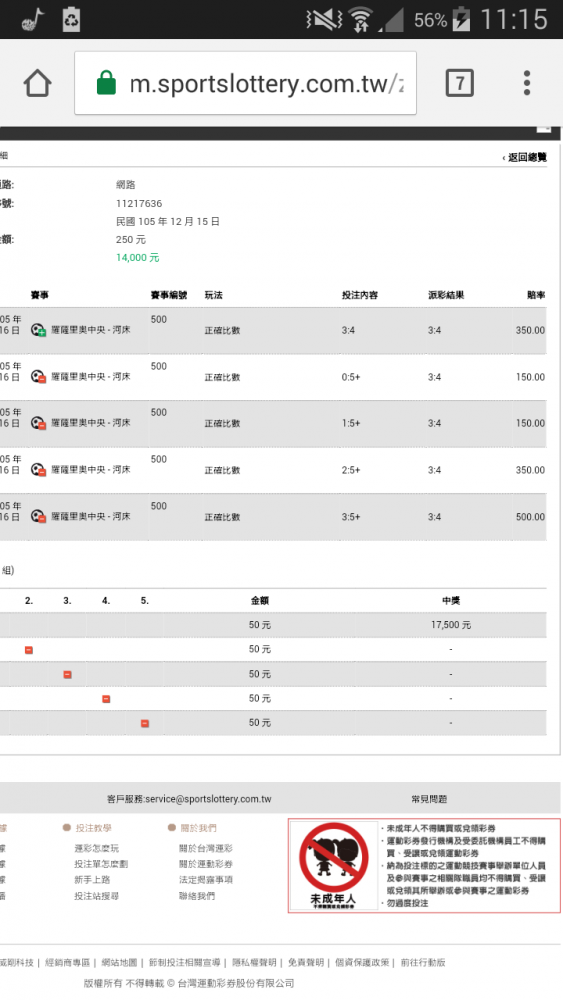Open the 個資保護政策 link
Viewport: 563px width, 1000px height.
362,962
